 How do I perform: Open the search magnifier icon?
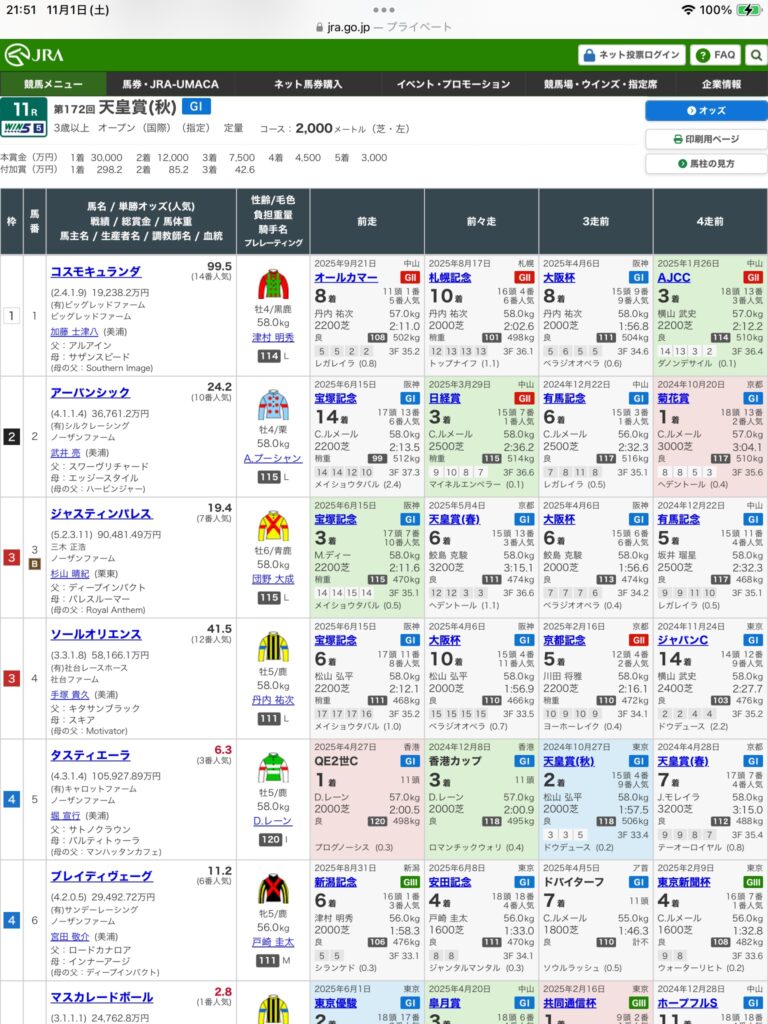pyautogui.click(x=756, y=55)
